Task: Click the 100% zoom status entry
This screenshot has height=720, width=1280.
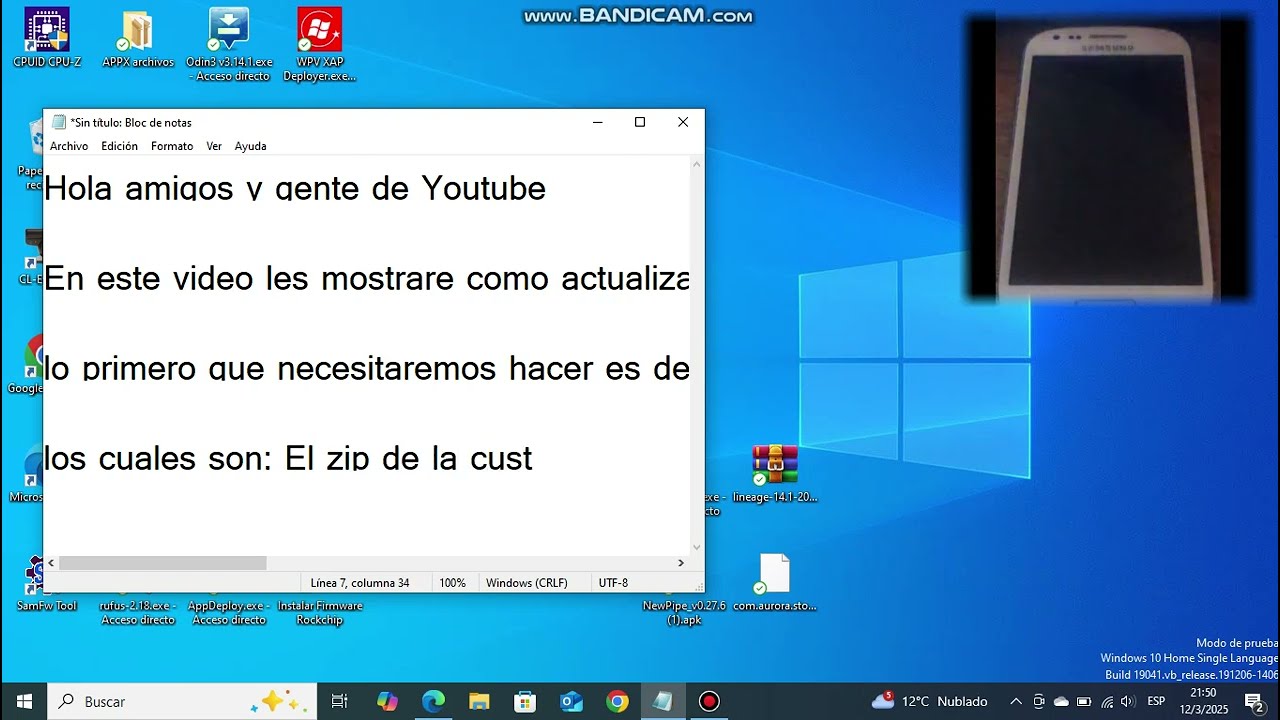Action: pos(452,583)
